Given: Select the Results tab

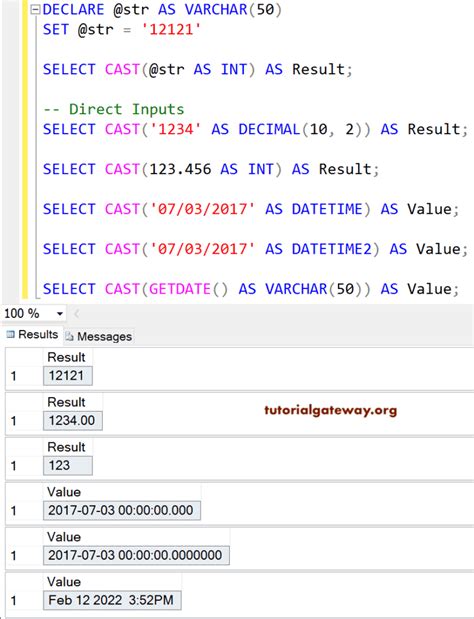Looking at the screenshot, I should pos(32,334).
